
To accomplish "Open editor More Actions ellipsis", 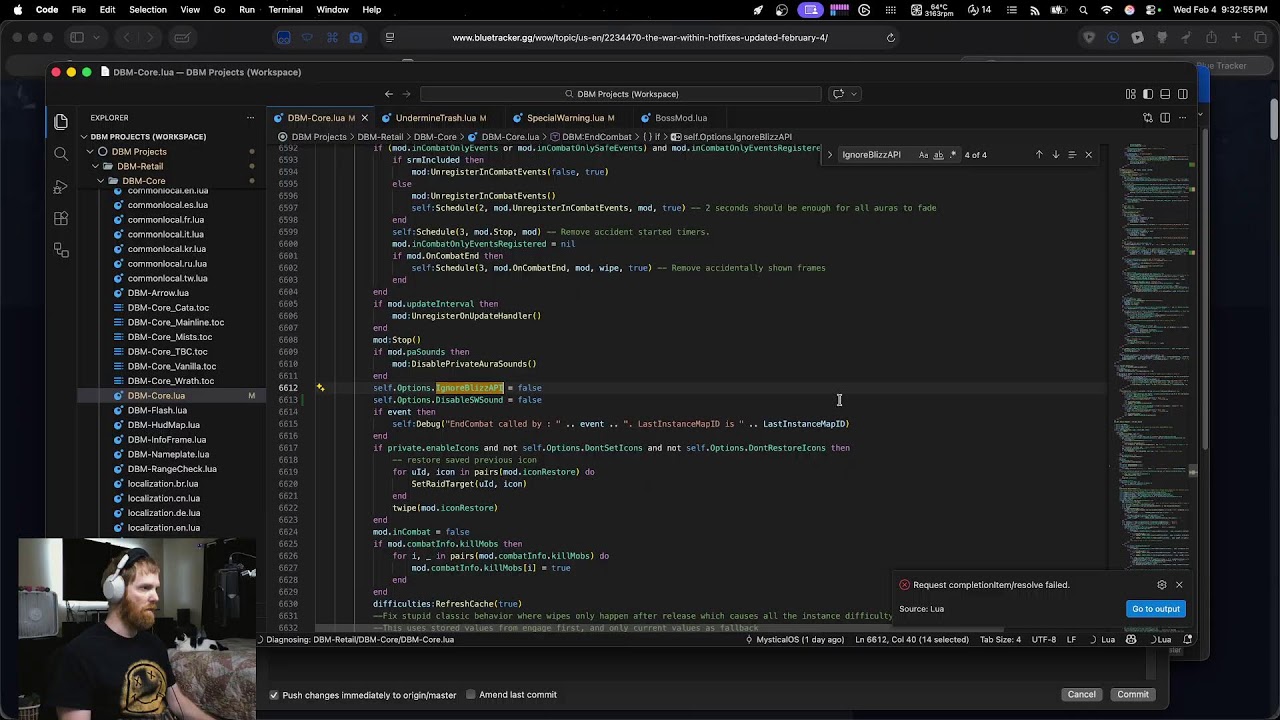I will pos(1182,118).
